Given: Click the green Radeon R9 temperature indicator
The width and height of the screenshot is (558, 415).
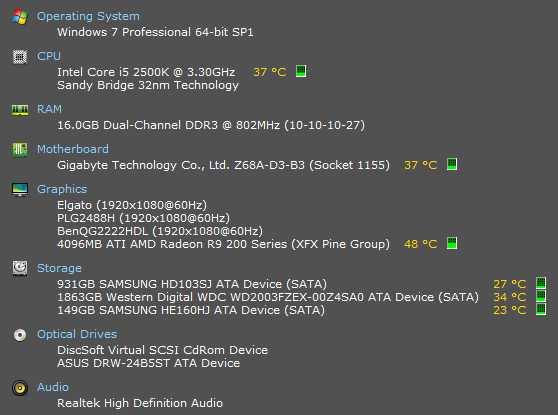Looking at the screenshot, I should pyautogui.click(x=452, y=243).
